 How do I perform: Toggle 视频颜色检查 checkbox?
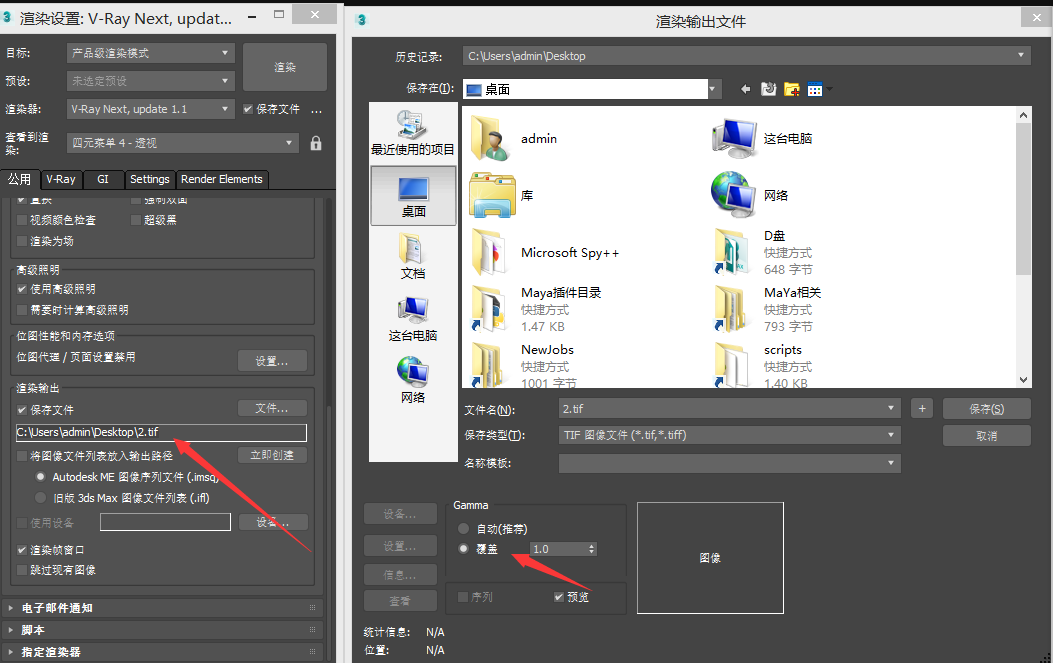(x=21, y=220)
